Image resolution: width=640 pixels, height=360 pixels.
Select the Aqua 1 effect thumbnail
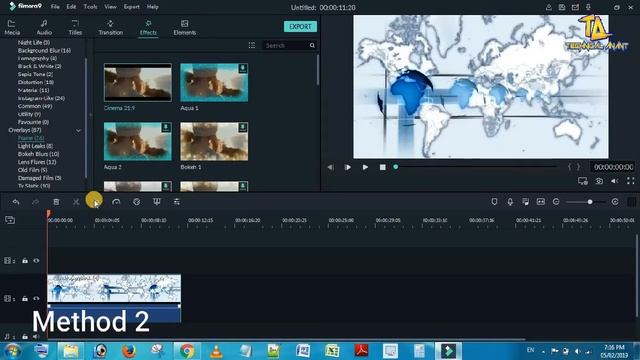click(x=214, y=82)
